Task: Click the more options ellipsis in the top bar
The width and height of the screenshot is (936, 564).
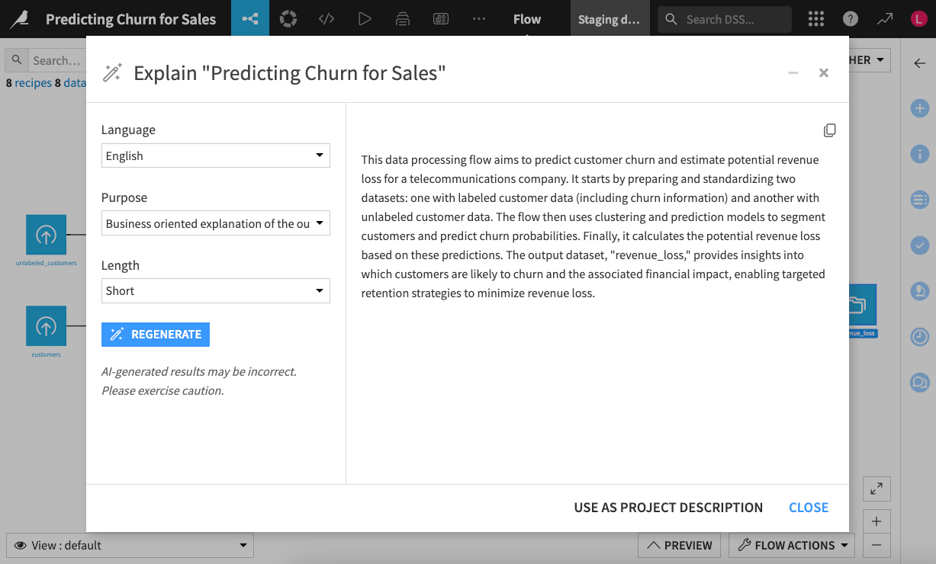Action: click(479, 18)
